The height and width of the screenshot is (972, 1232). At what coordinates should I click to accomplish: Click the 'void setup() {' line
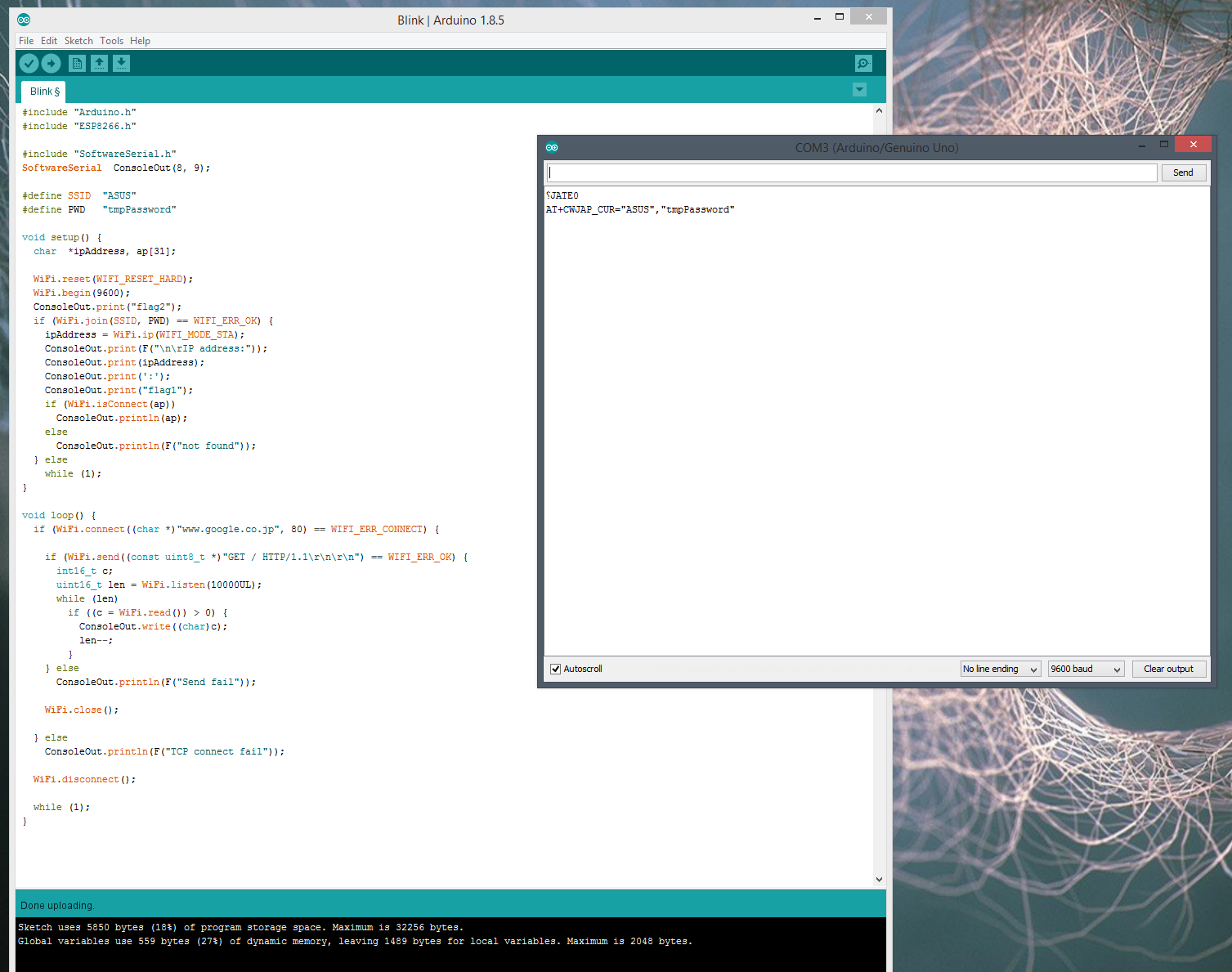pos(62,237)
